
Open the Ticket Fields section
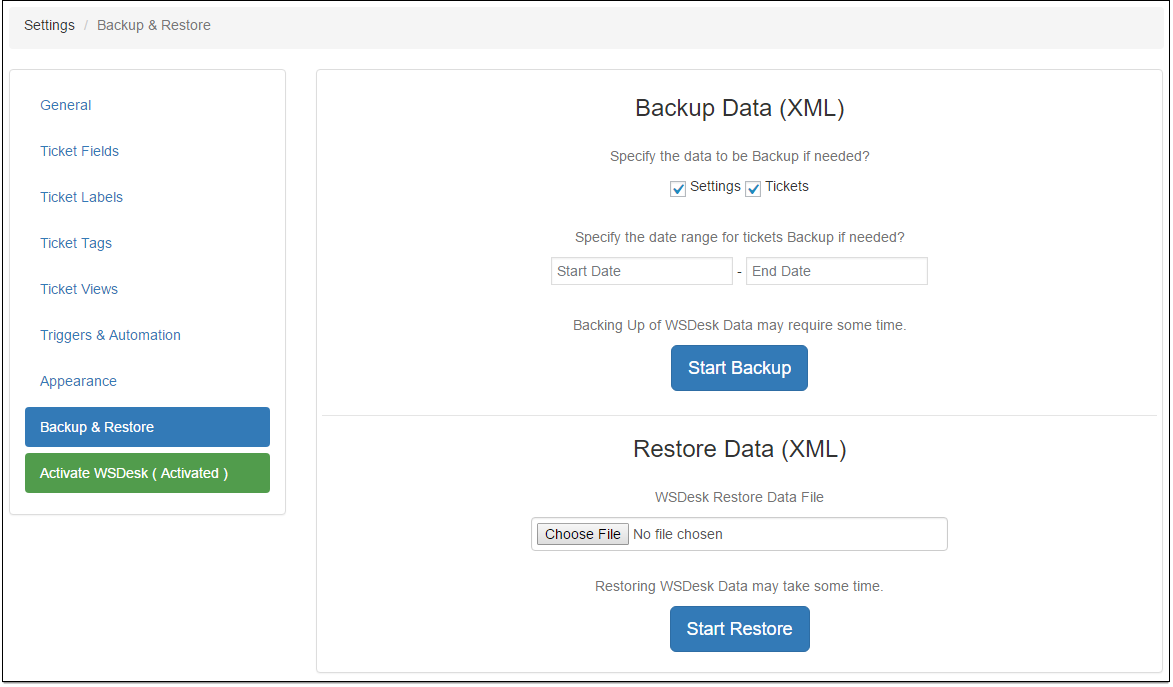click(79, 151)
